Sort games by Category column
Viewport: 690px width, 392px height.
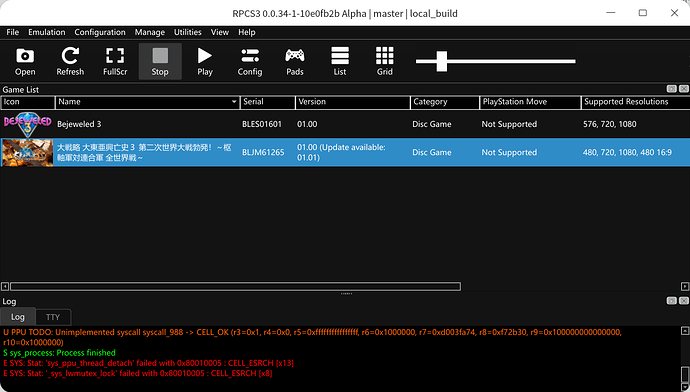[445, 102]
